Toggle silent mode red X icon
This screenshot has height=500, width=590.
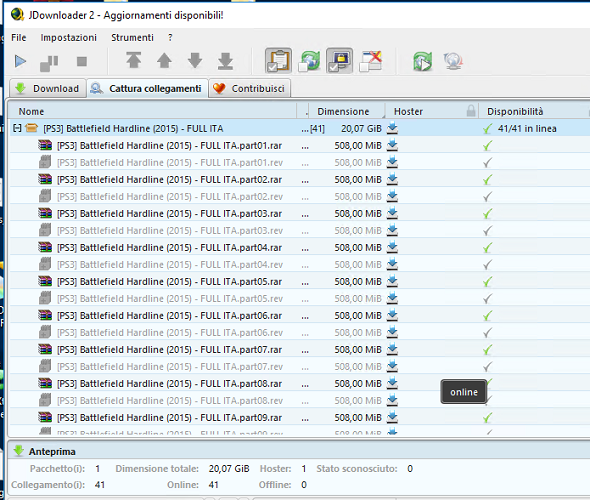[371, 61]
